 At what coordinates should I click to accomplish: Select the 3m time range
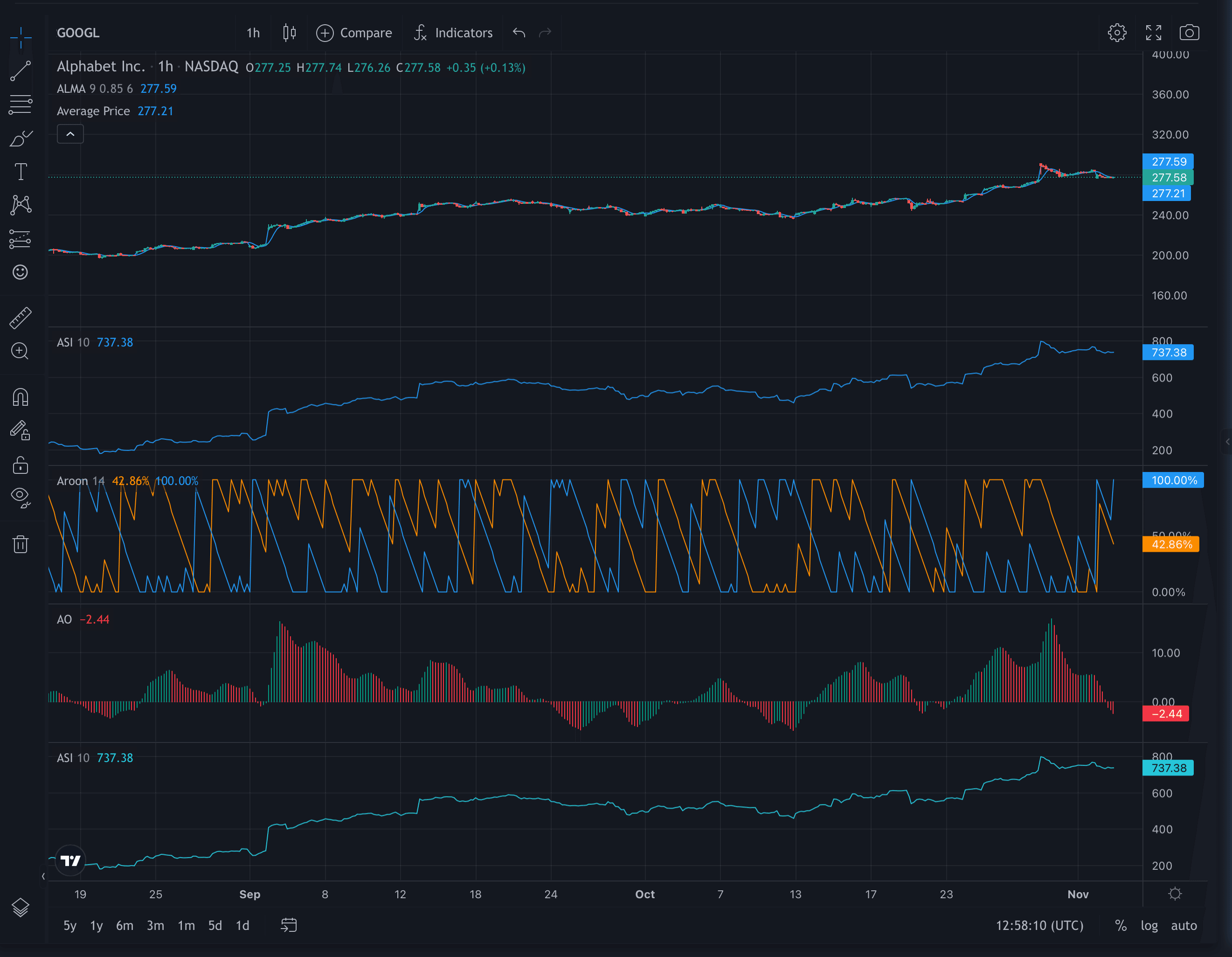[155, 925]
